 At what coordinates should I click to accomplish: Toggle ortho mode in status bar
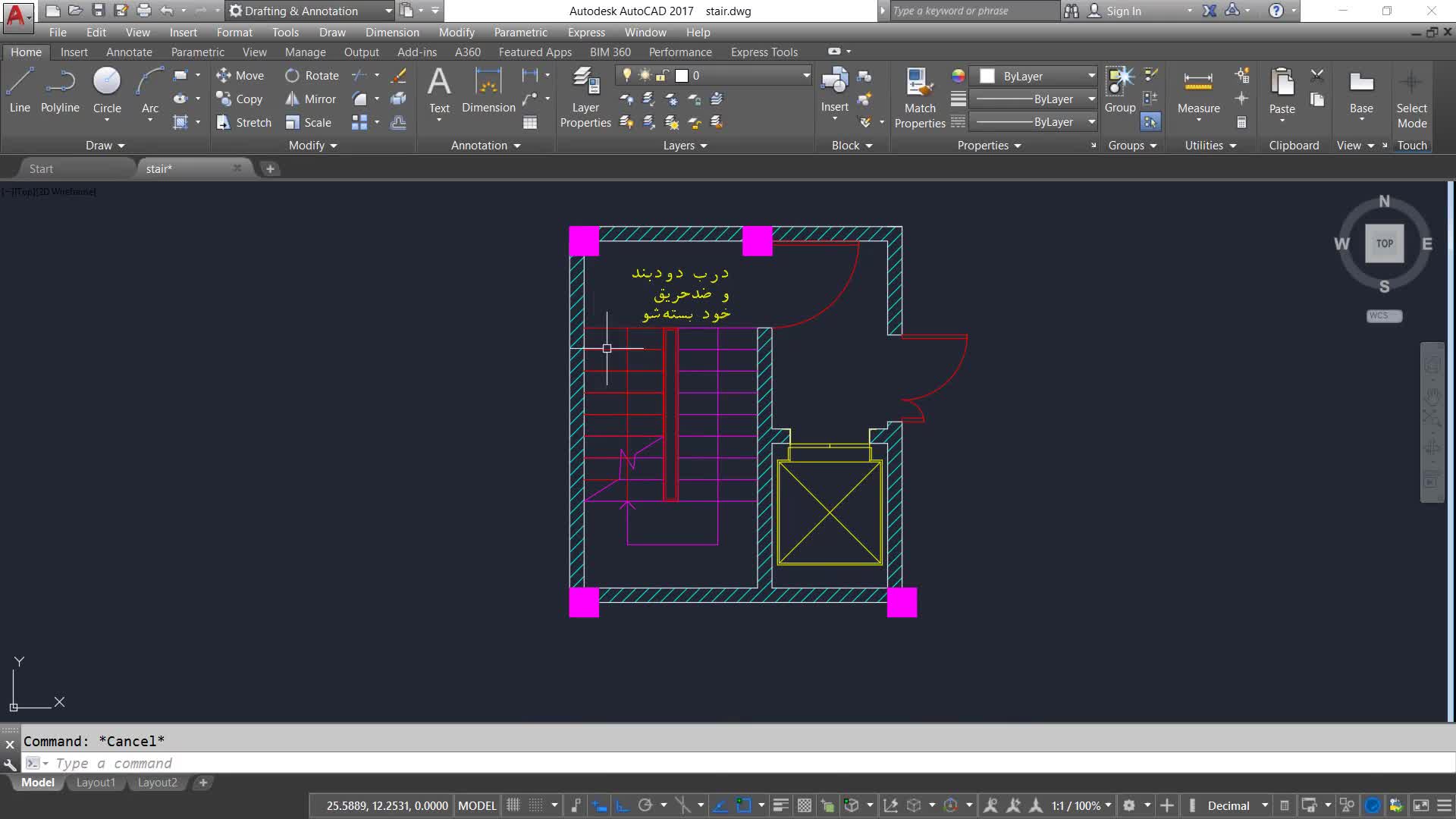(623, 805)
